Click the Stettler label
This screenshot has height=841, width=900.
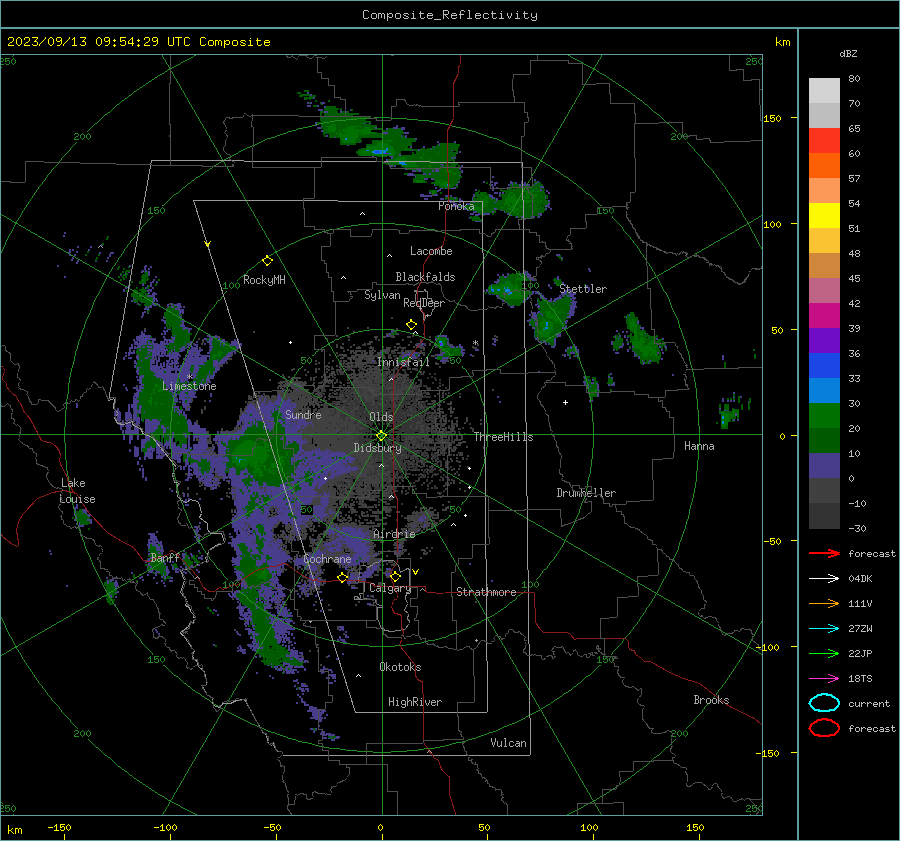tap(583, 289)
